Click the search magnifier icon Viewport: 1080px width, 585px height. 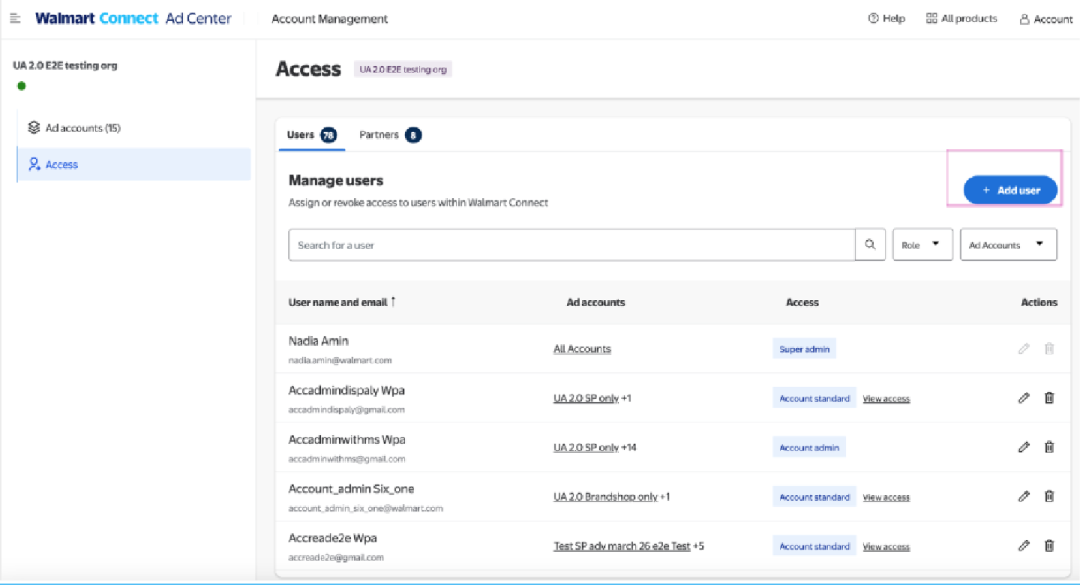pyautogui.click(x=870, y=245)
